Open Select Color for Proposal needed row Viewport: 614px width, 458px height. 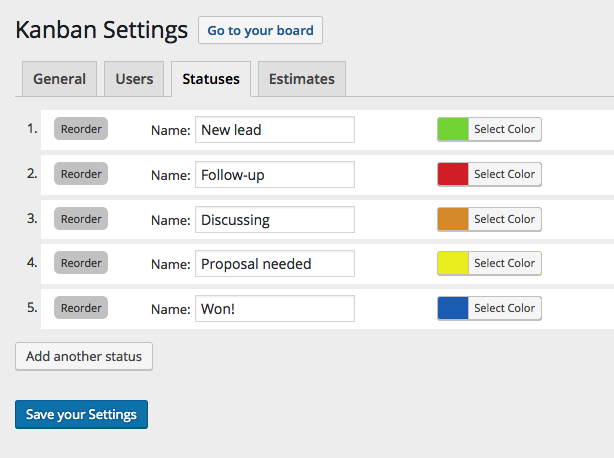tap(505, 263)
